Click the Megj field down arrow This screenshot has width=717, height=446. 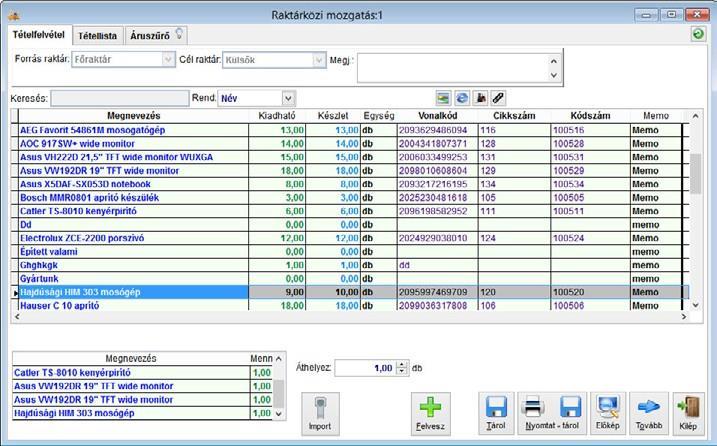point(554,75)
